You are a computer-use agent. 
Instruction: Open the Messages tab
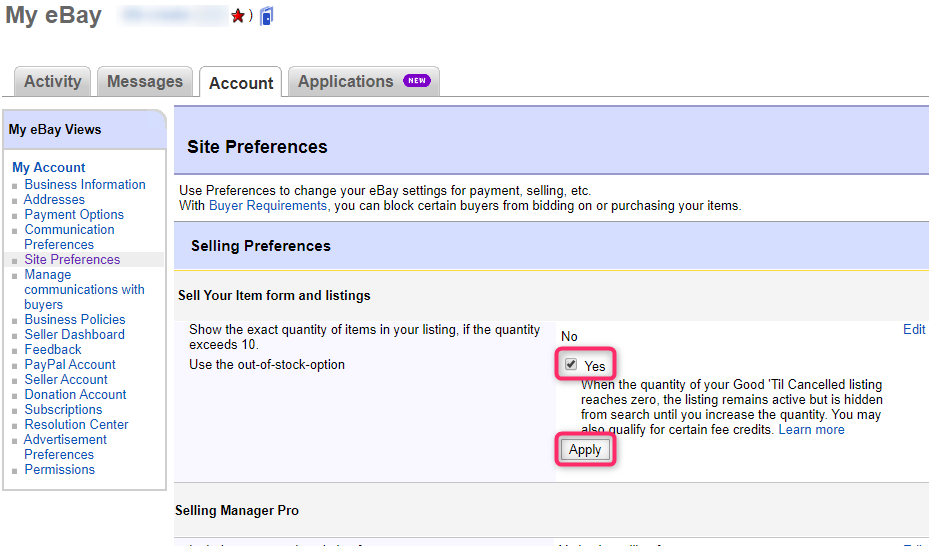coord(145,81)
